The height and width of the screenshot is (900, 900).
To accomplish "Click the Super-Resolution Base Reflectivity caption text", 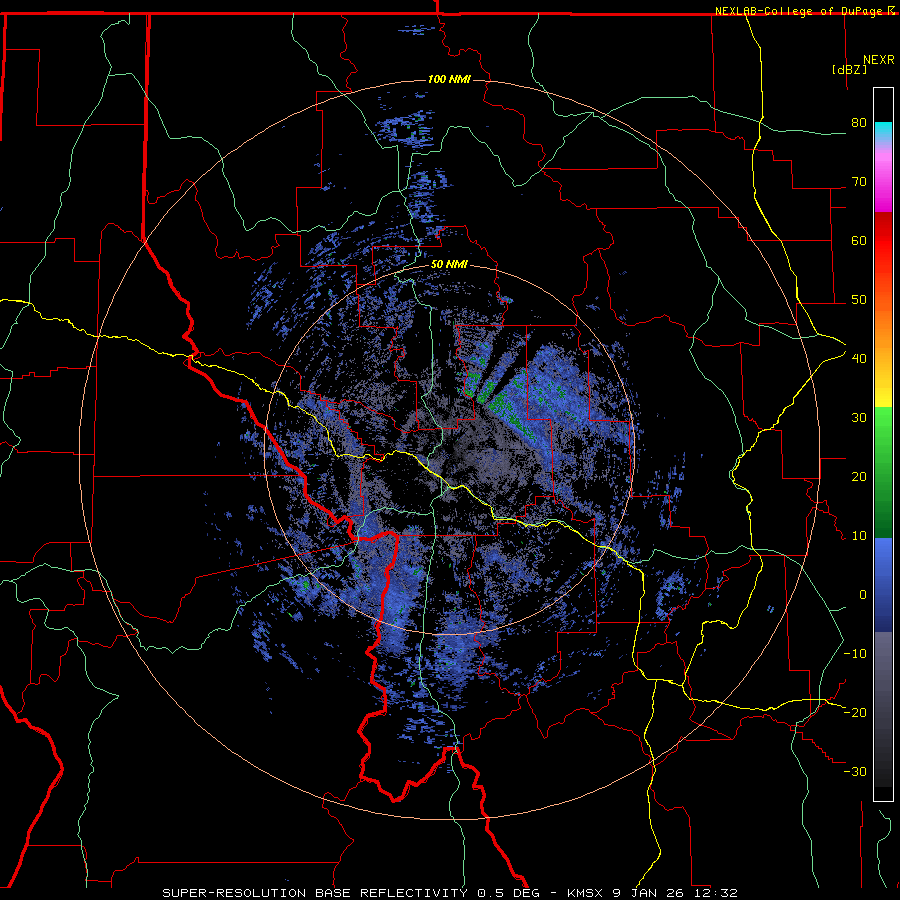I will [314, 893].
